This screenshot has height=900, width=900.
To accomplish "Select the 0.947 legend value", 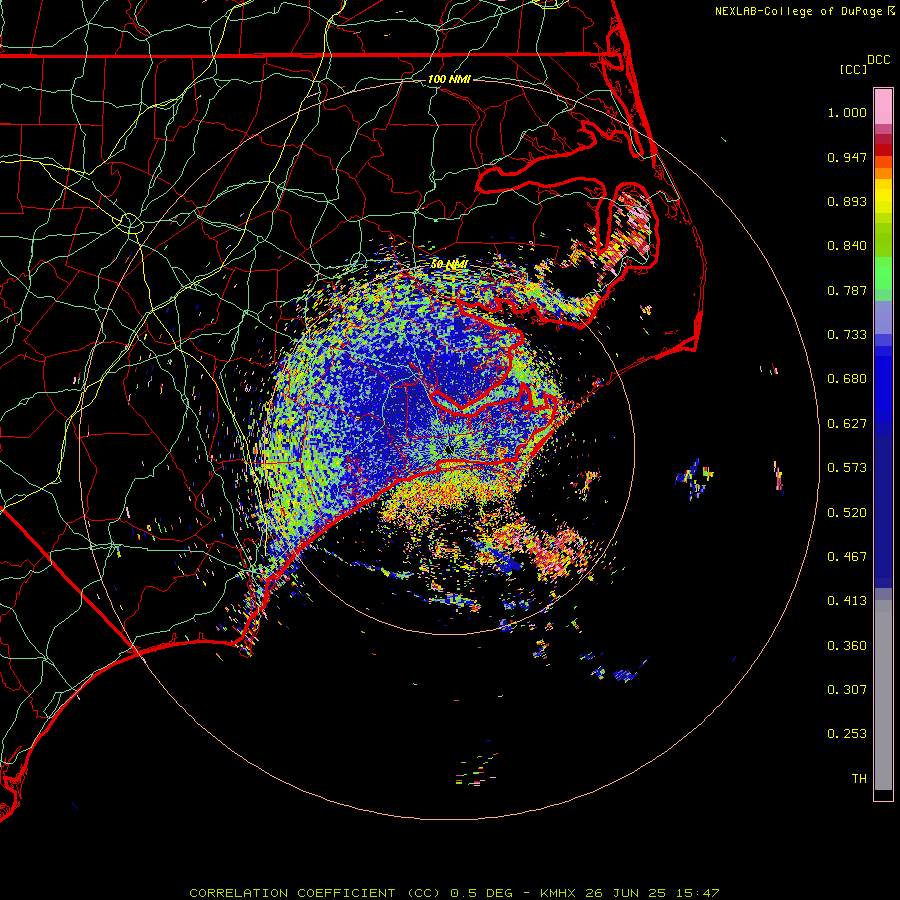I will pos(847,157).
